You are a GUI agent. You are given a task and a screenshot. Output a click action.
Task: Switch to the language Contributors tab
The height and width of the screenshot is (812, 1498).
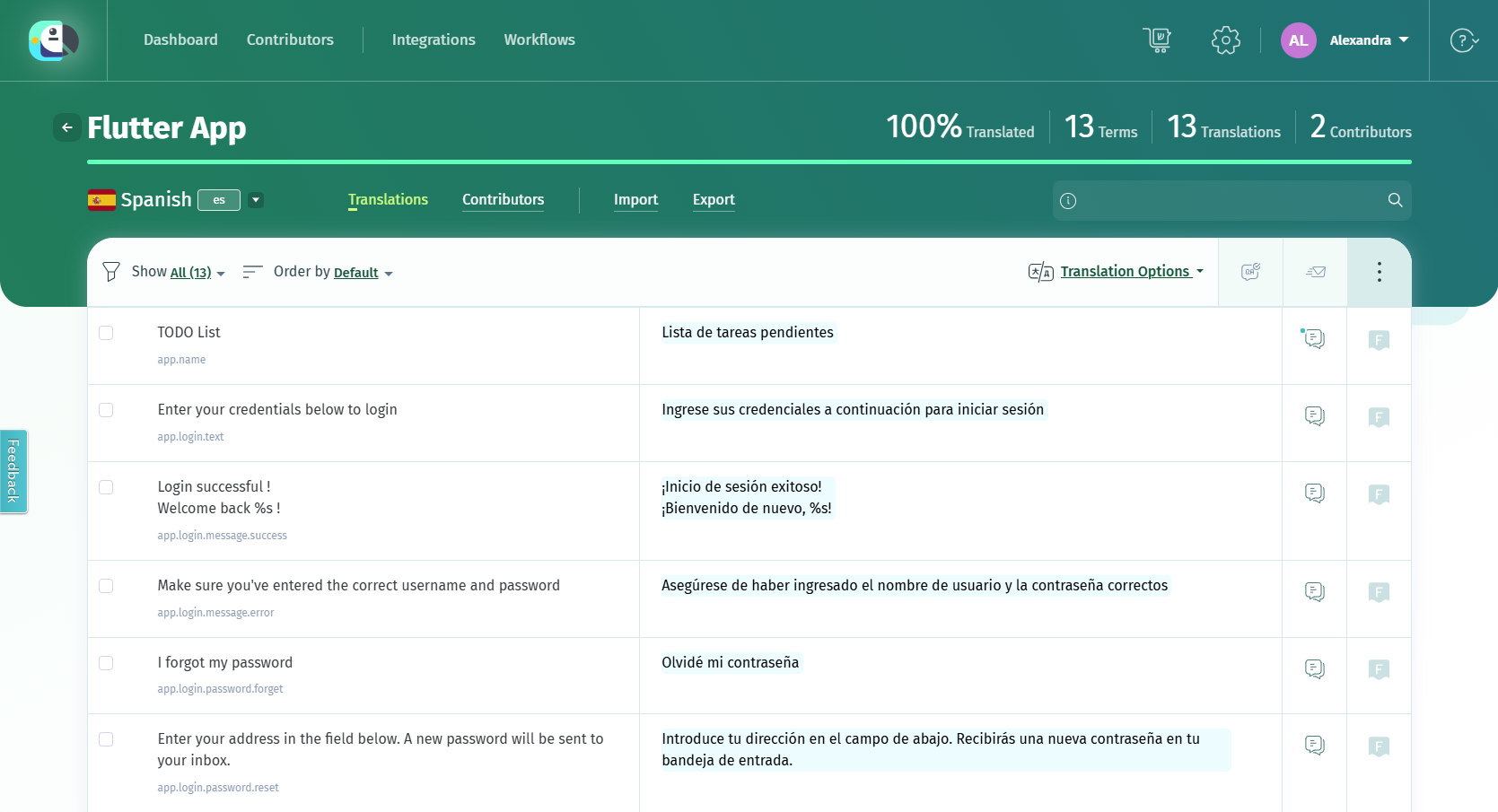[503, 200]
